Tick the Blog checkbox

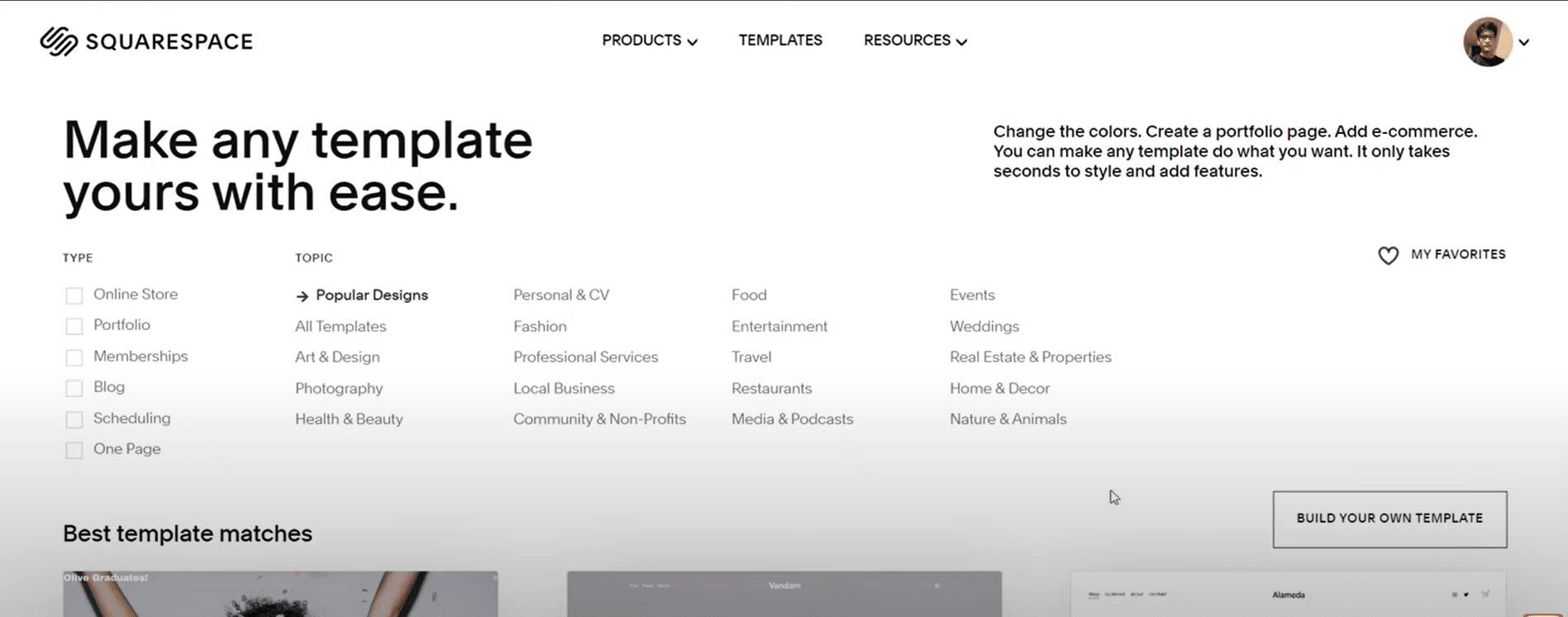(74, 388)
